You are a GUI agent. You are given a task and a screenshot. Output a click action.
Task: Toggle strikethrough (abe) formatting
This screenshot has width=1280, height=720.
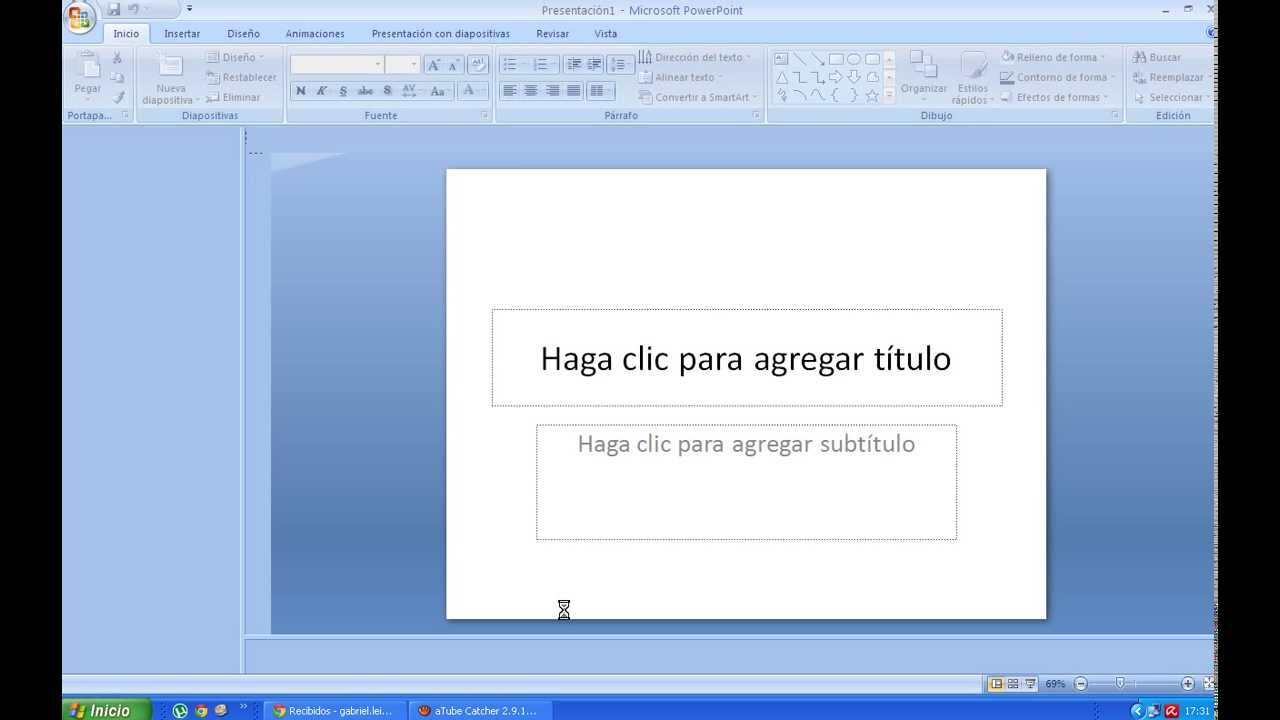365,91
